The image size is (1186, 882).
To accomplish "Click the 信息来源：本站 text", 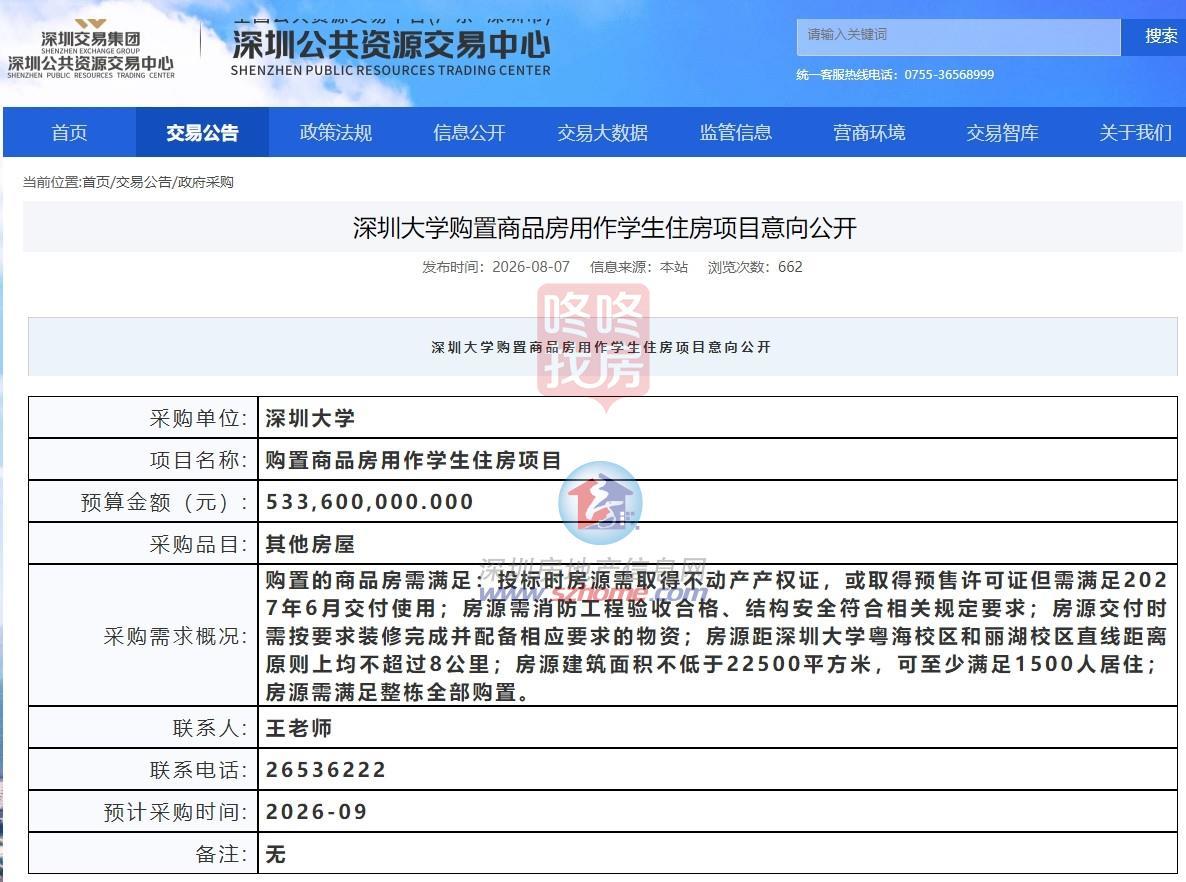I will point(638,267).
